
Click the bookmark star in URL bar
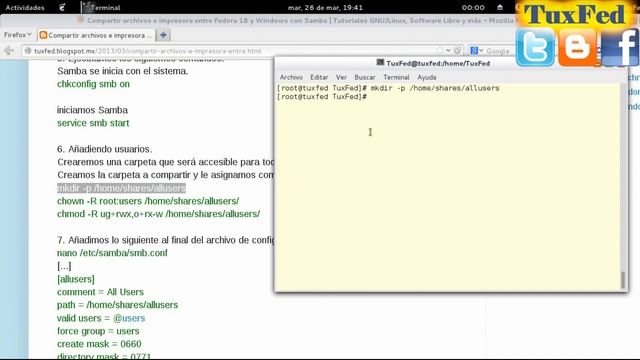coord(440,51)
